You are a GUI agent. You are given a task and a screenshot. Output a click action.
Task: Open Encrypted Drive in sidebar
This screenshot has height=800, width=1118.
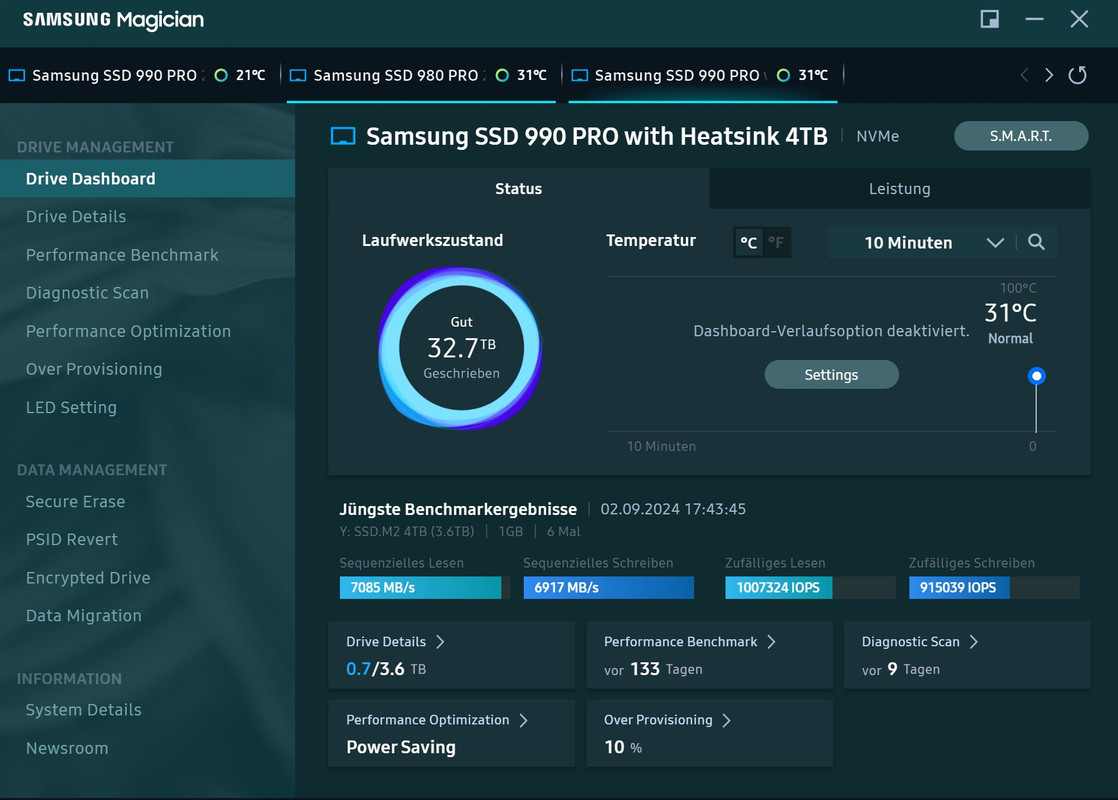coord(148,578)
